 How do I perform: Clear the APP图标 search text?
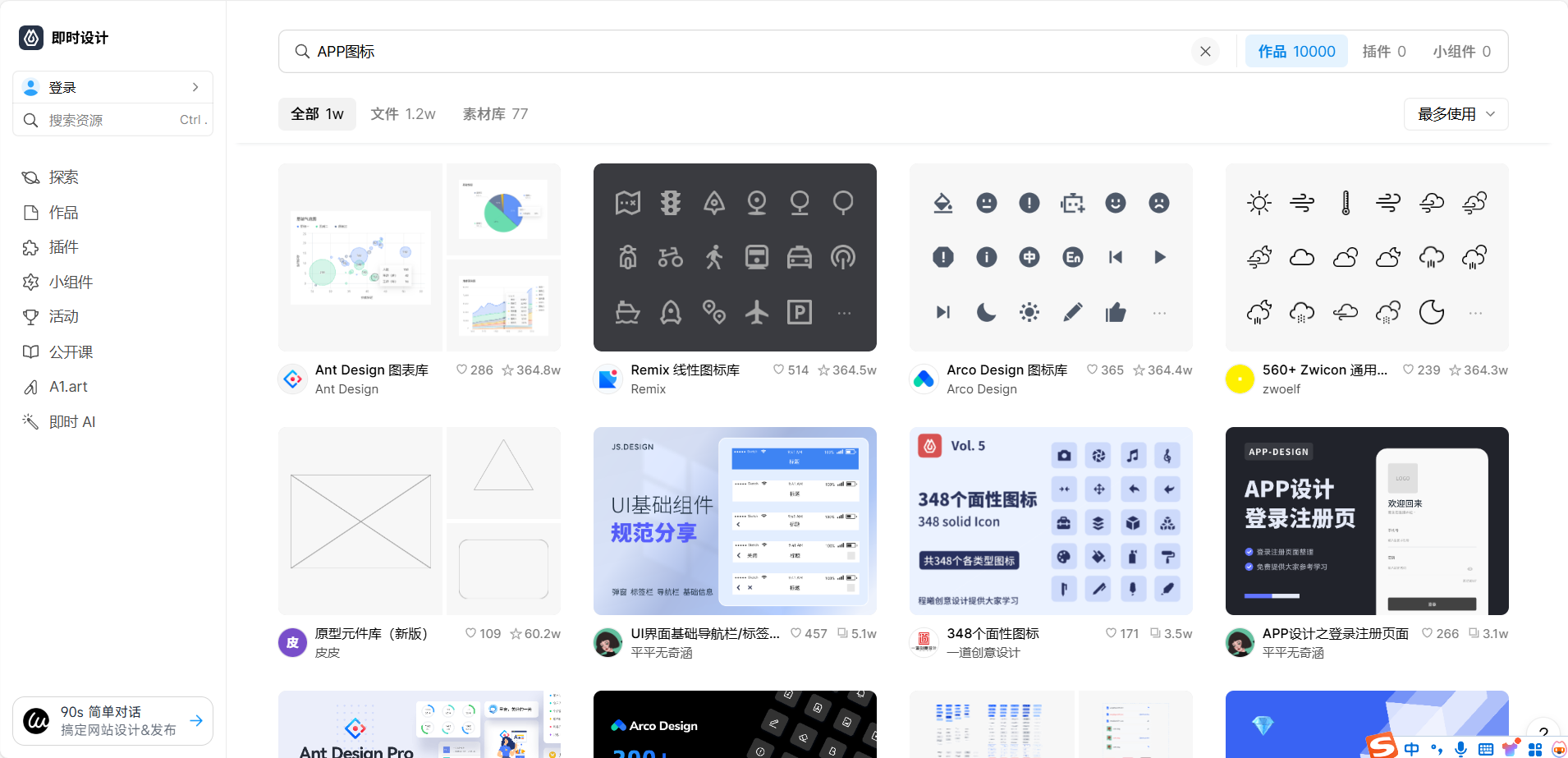click(x=1205, y=52)
